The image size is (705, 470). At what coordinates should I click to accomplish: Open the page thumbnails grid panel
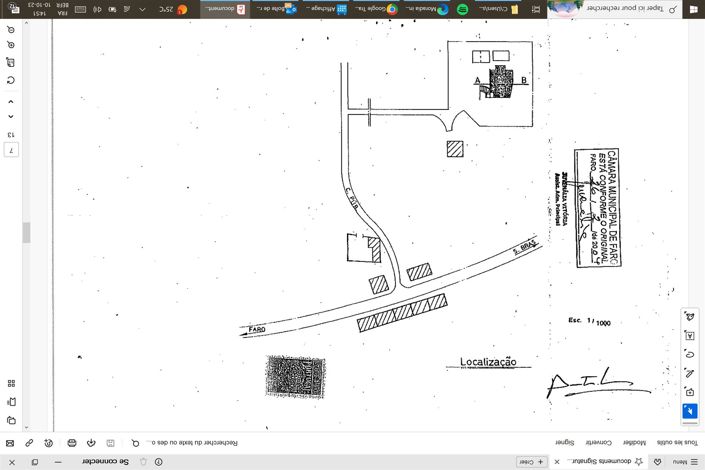click(x=11, y=383)
